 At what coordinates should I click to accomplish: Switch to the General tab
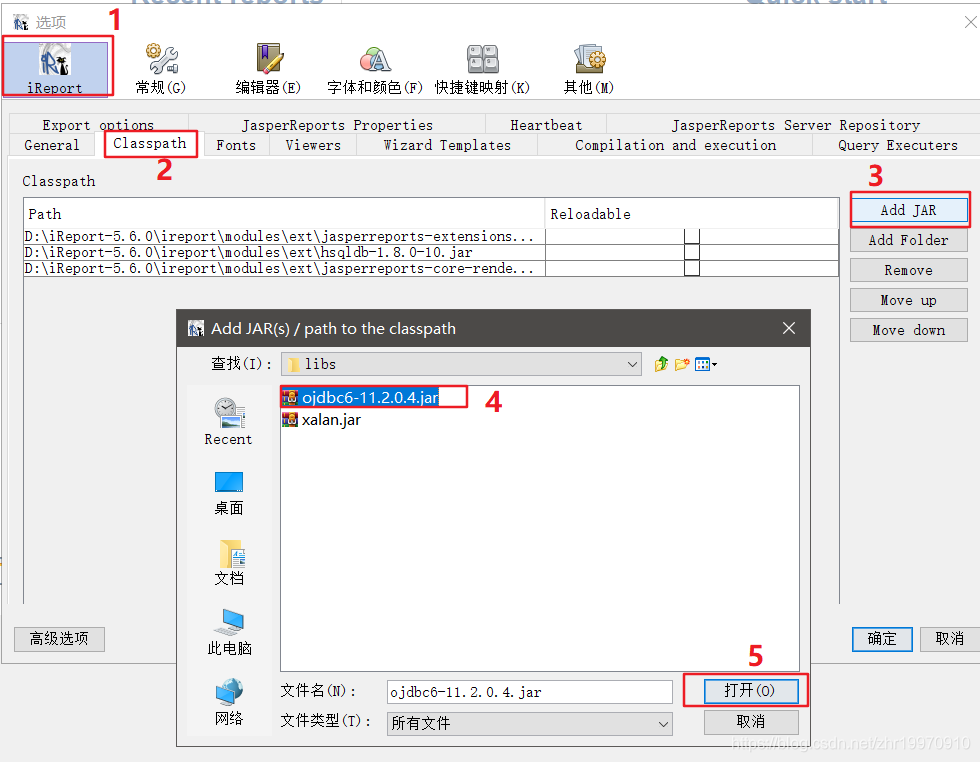click(52, 145)
